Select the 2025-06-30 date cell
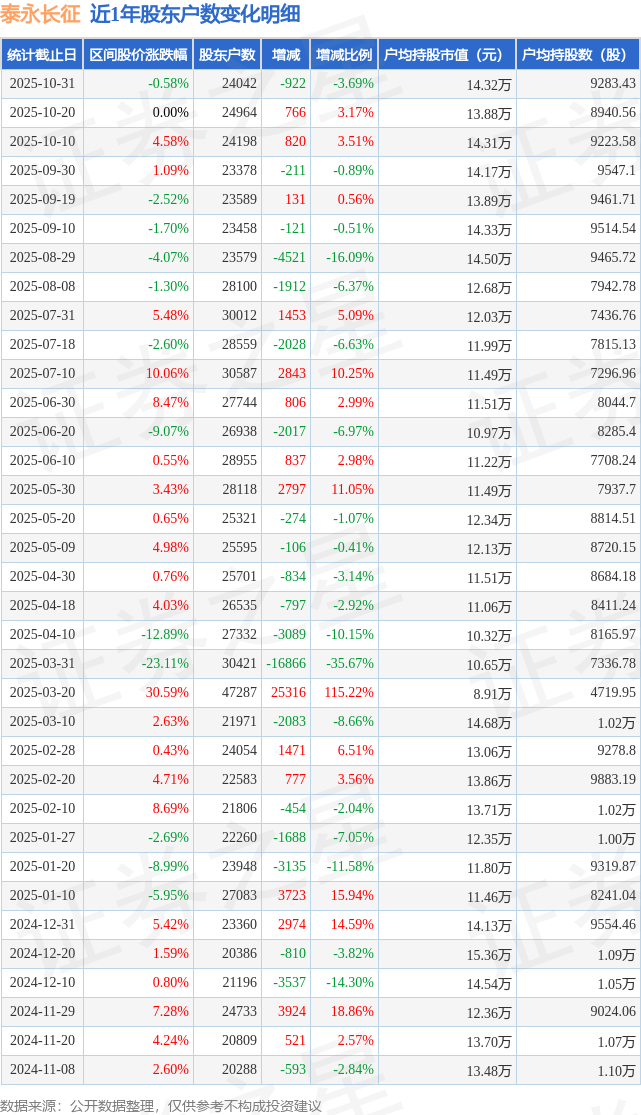The image size is (641, 1115). point(42,403)
